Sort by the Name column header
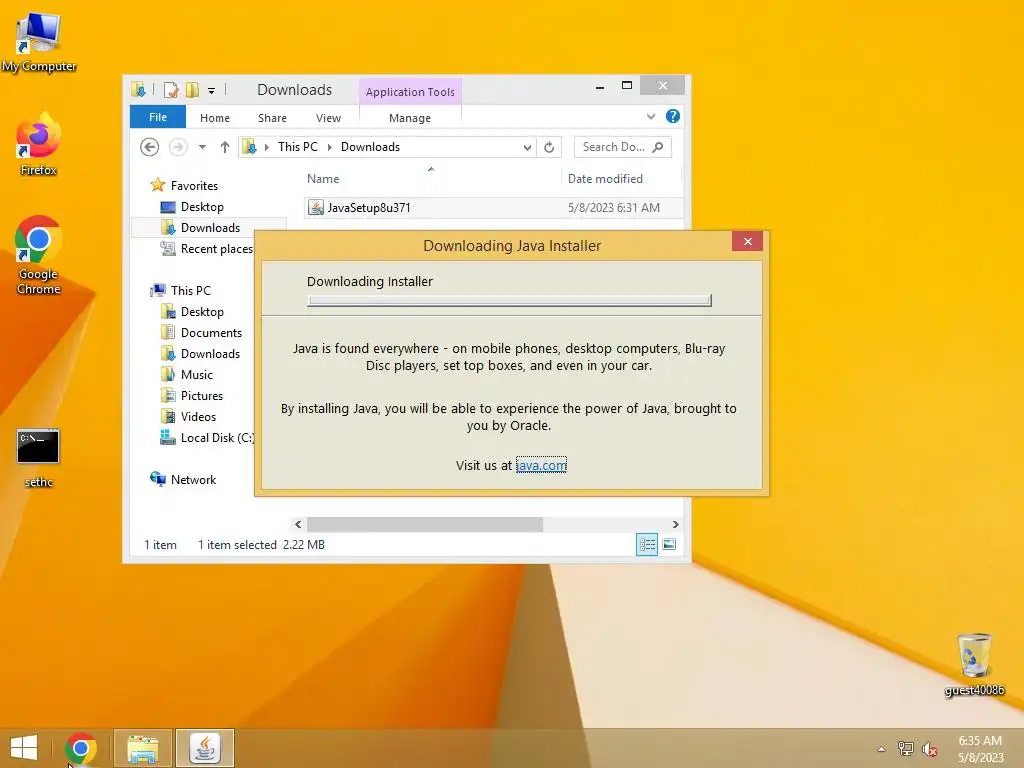The width and height of the screenshot is (1024, 768). [x=431, y=178]
